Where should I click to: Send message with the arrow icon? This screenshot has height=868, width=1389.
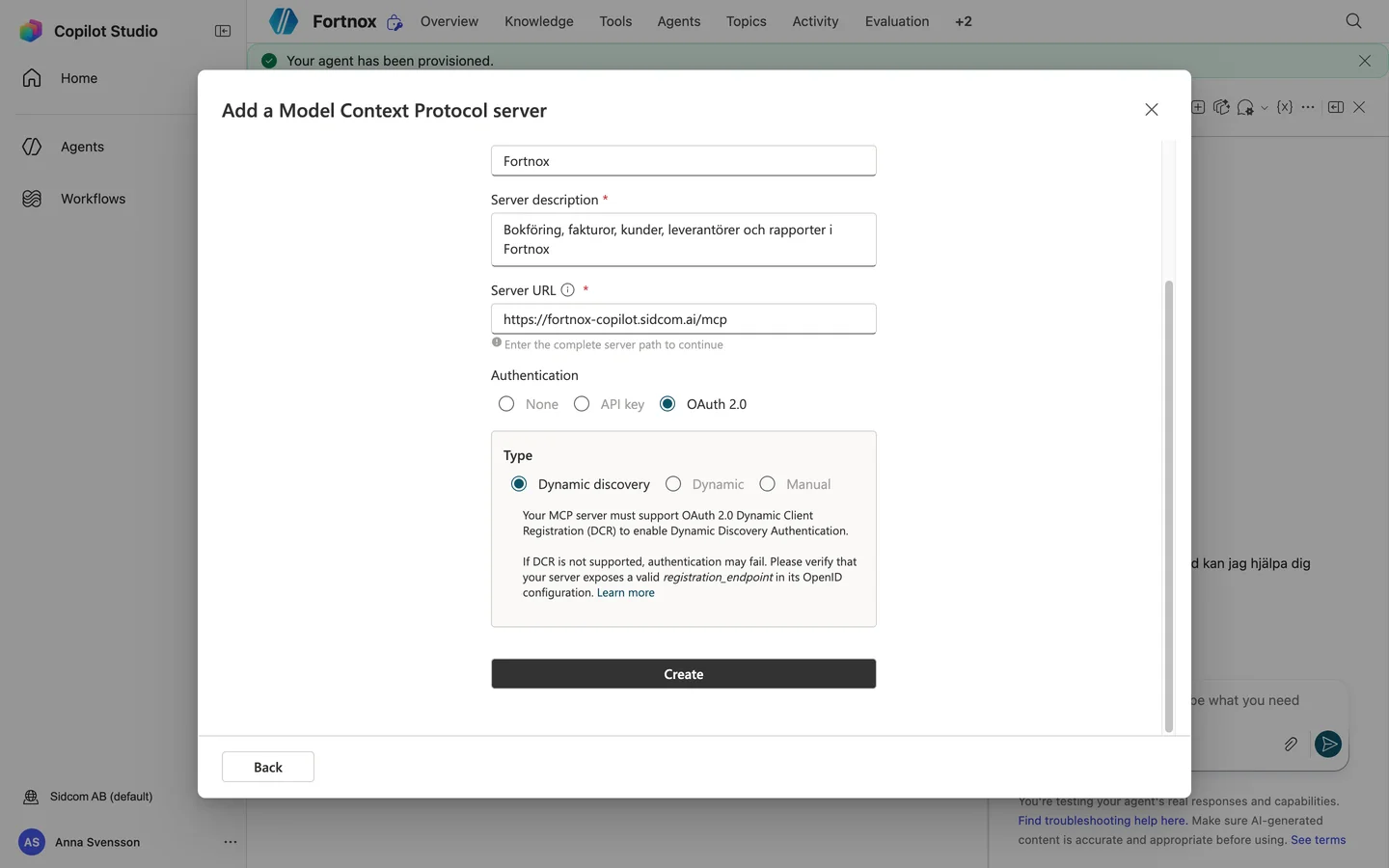coord(1328,744)
